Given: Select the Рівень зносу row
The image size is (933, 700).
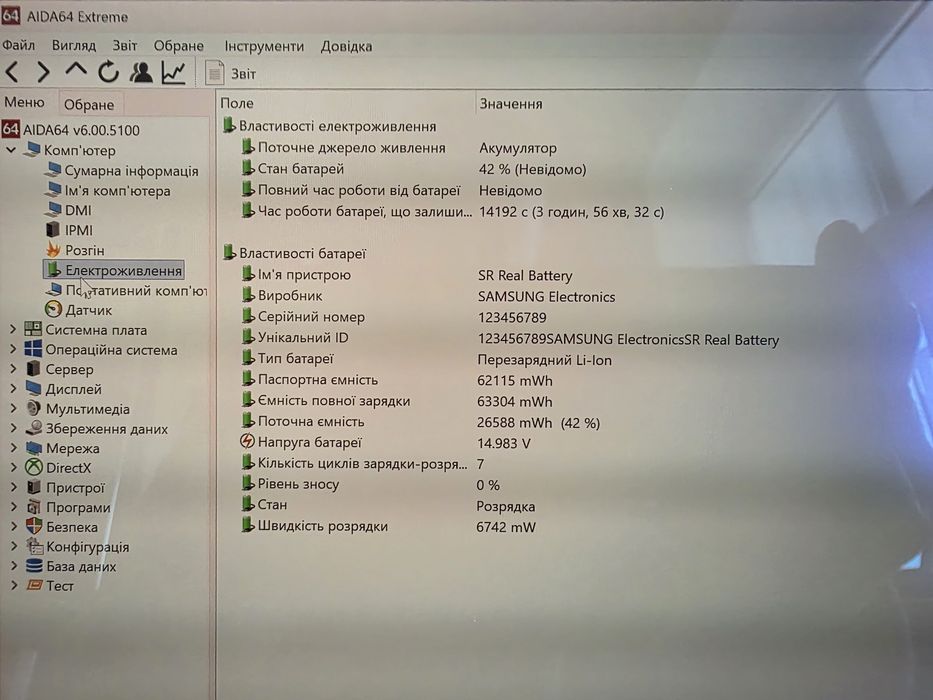Looking at the screenshot, I should [x=370, y=485].
